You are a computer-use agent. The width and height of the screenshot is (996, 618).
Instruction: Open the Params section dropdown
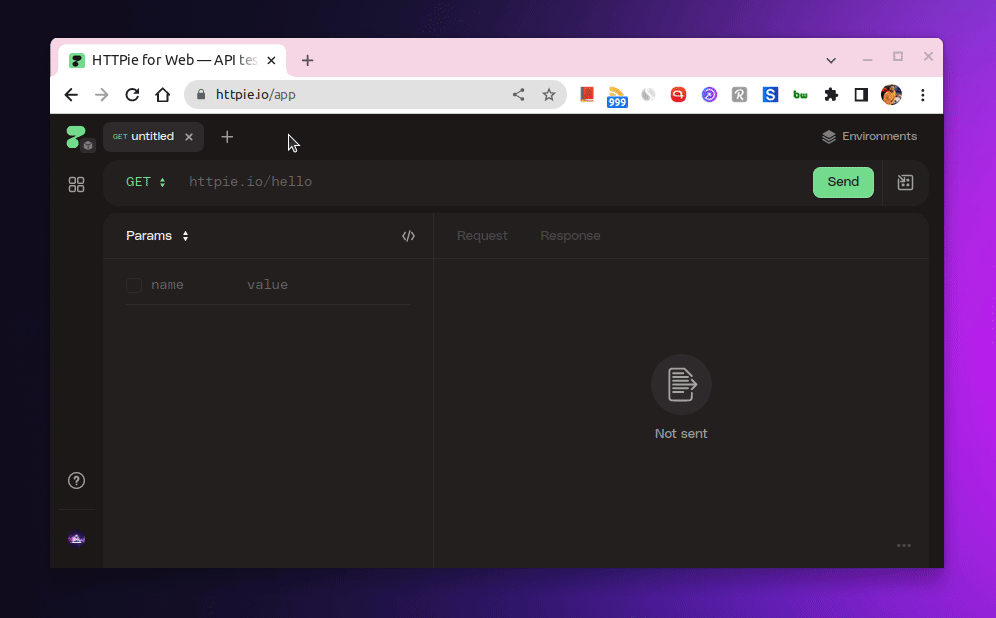point(158,236)
